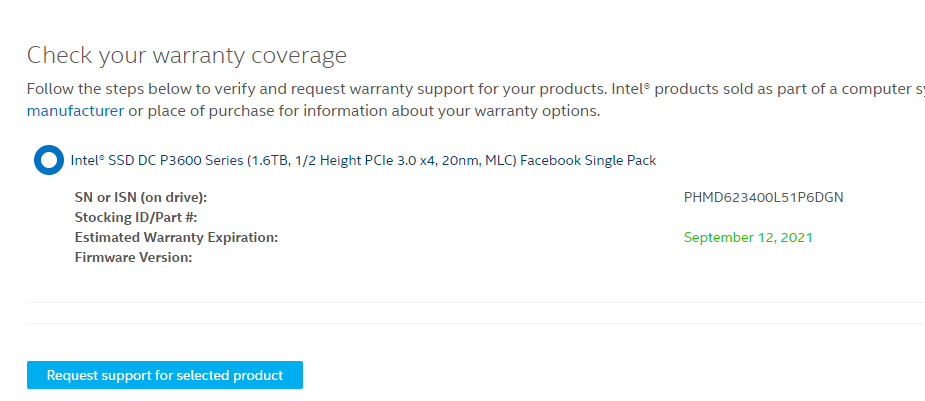925x401 pixels.
Task: Click the phrase place of purchase
Action: click(x=217, y=111)
